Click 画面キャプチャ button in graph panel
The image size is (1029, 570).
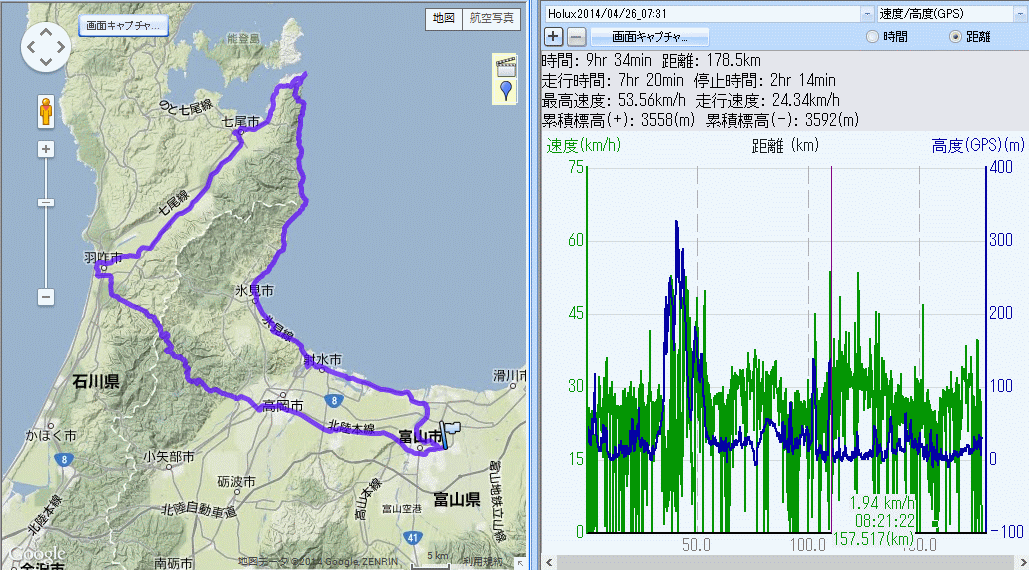pyautogui.click(x=646, y=37)
